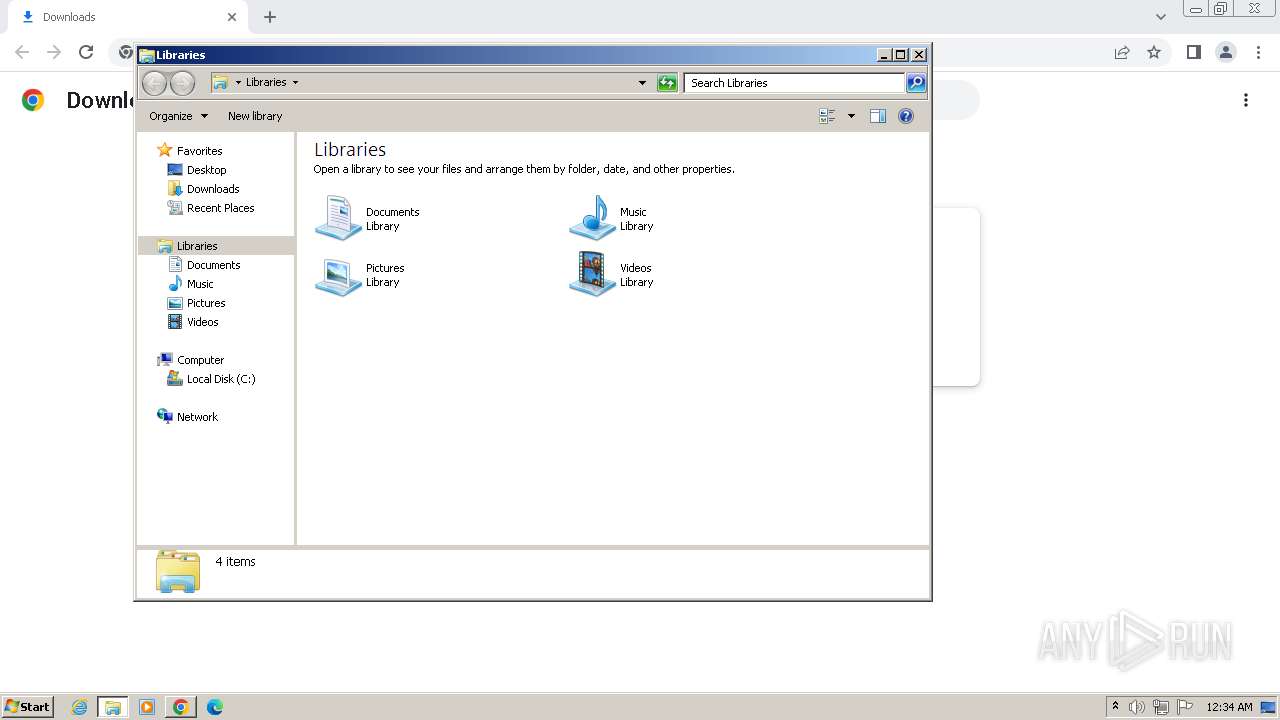Click the Explorer Forward navigation button
This screenshot has width=1280, height=720.
(182, 83)
